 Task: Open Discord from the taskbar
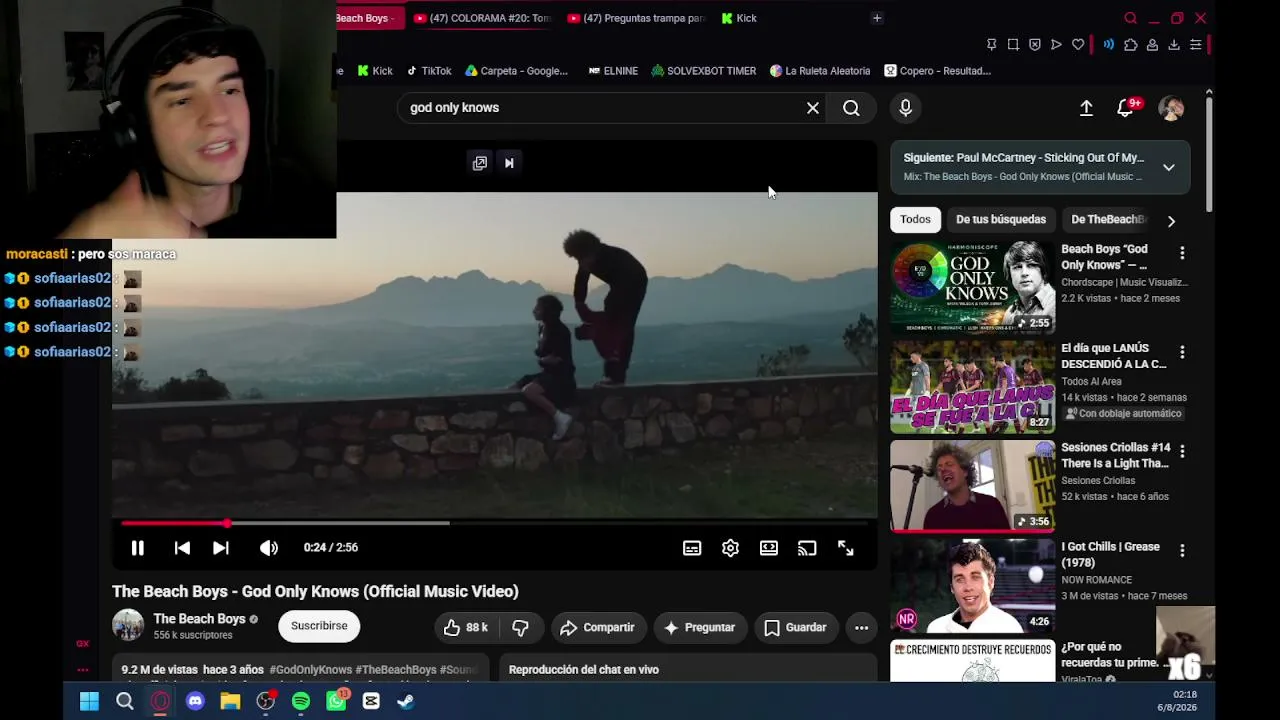[195, 701]
